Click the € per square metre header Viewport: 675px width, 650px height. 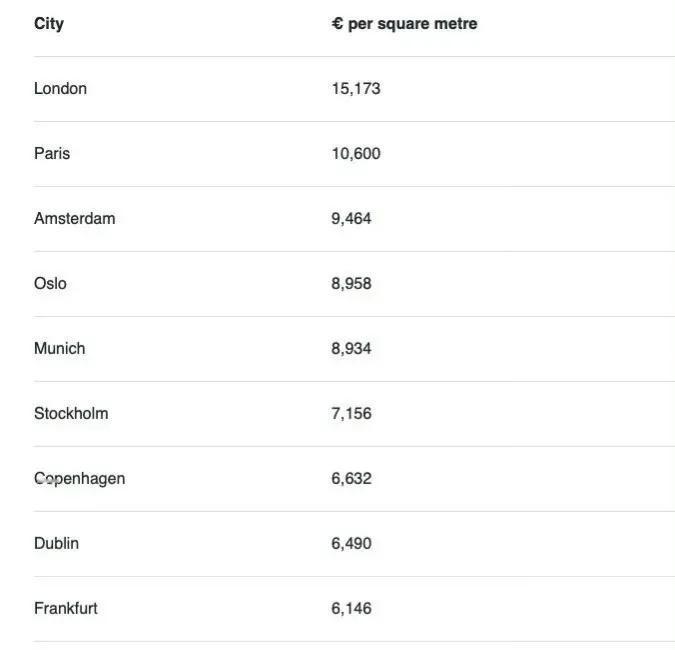tap(404, 24)
